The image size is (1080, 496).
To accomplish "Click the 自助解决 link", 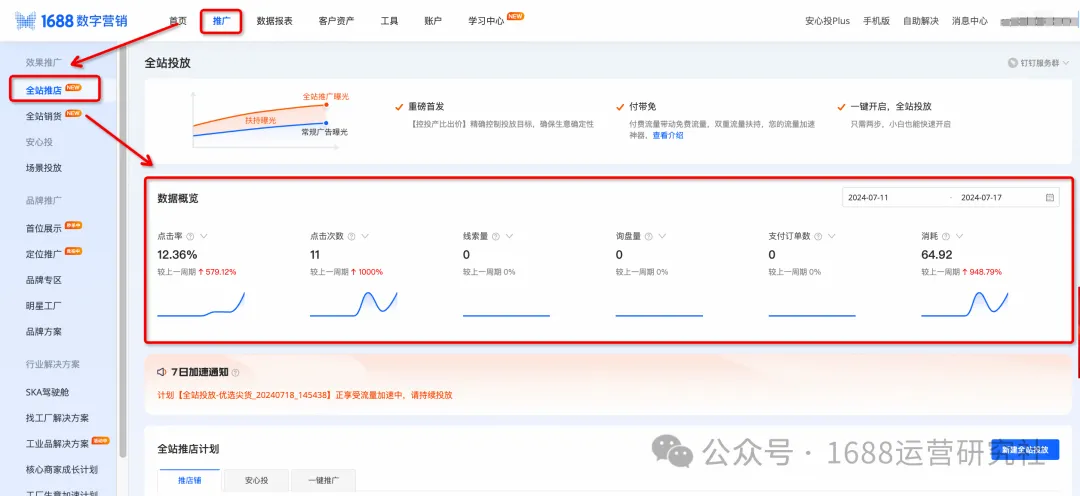I will coord(921,21).
